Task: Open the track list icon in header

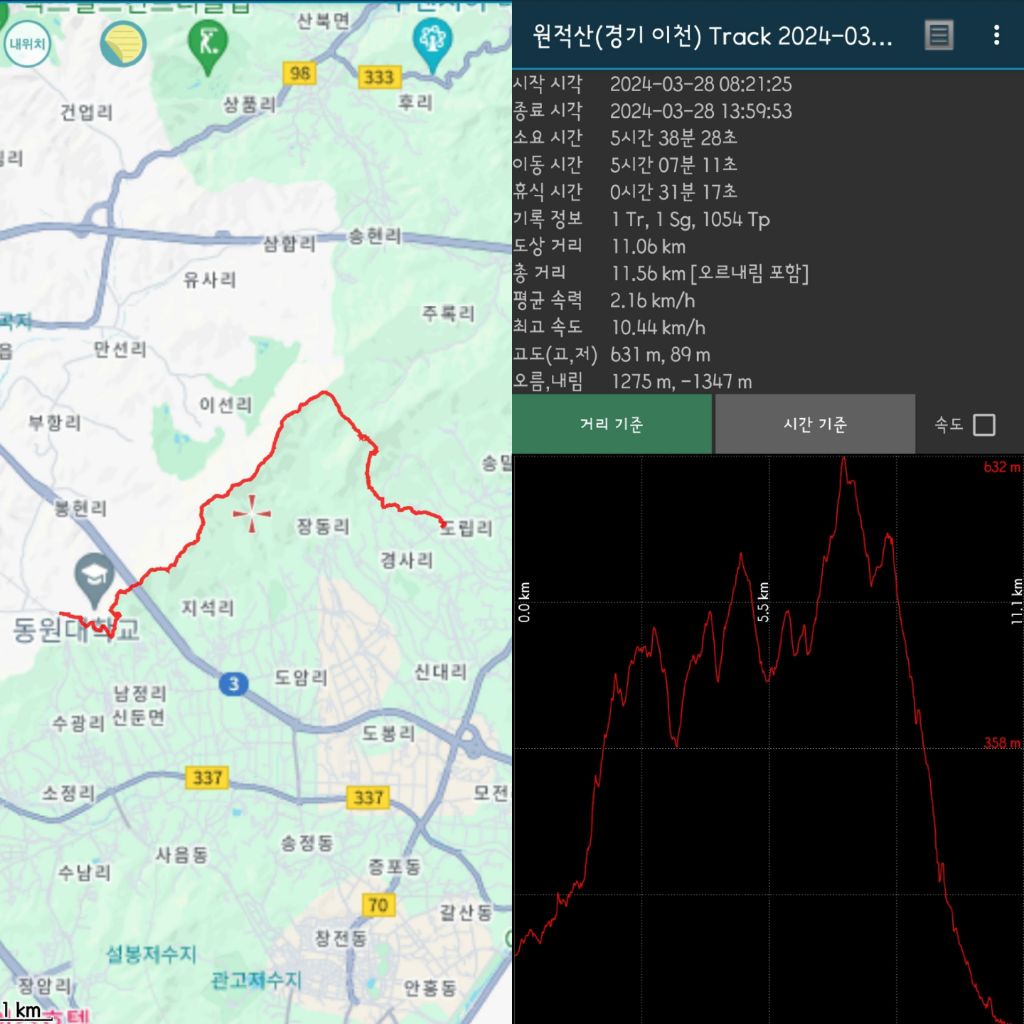Action: pyautogui.click(x=939, y=35)
